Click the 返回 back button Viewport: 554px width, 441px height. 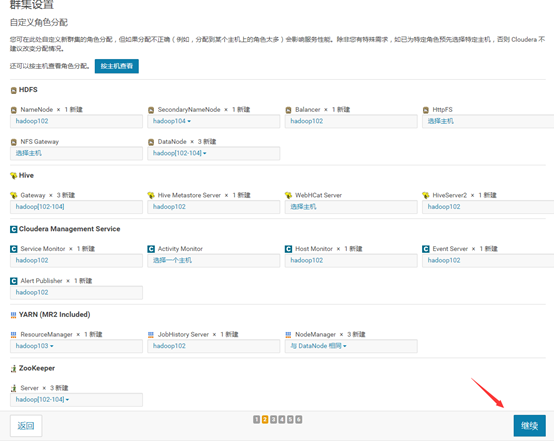(26, 426)
